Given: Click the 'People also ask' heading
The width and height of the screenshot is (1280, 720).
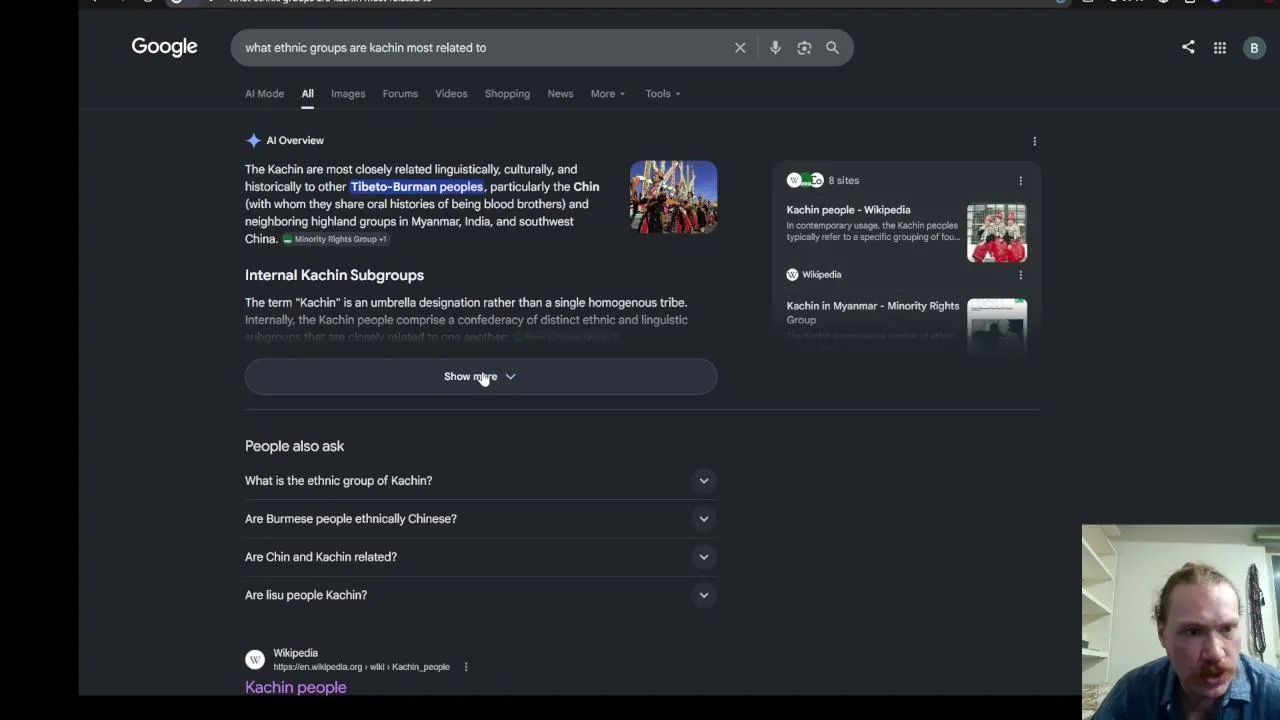Looking at the screenshot, I should point(294,446).
